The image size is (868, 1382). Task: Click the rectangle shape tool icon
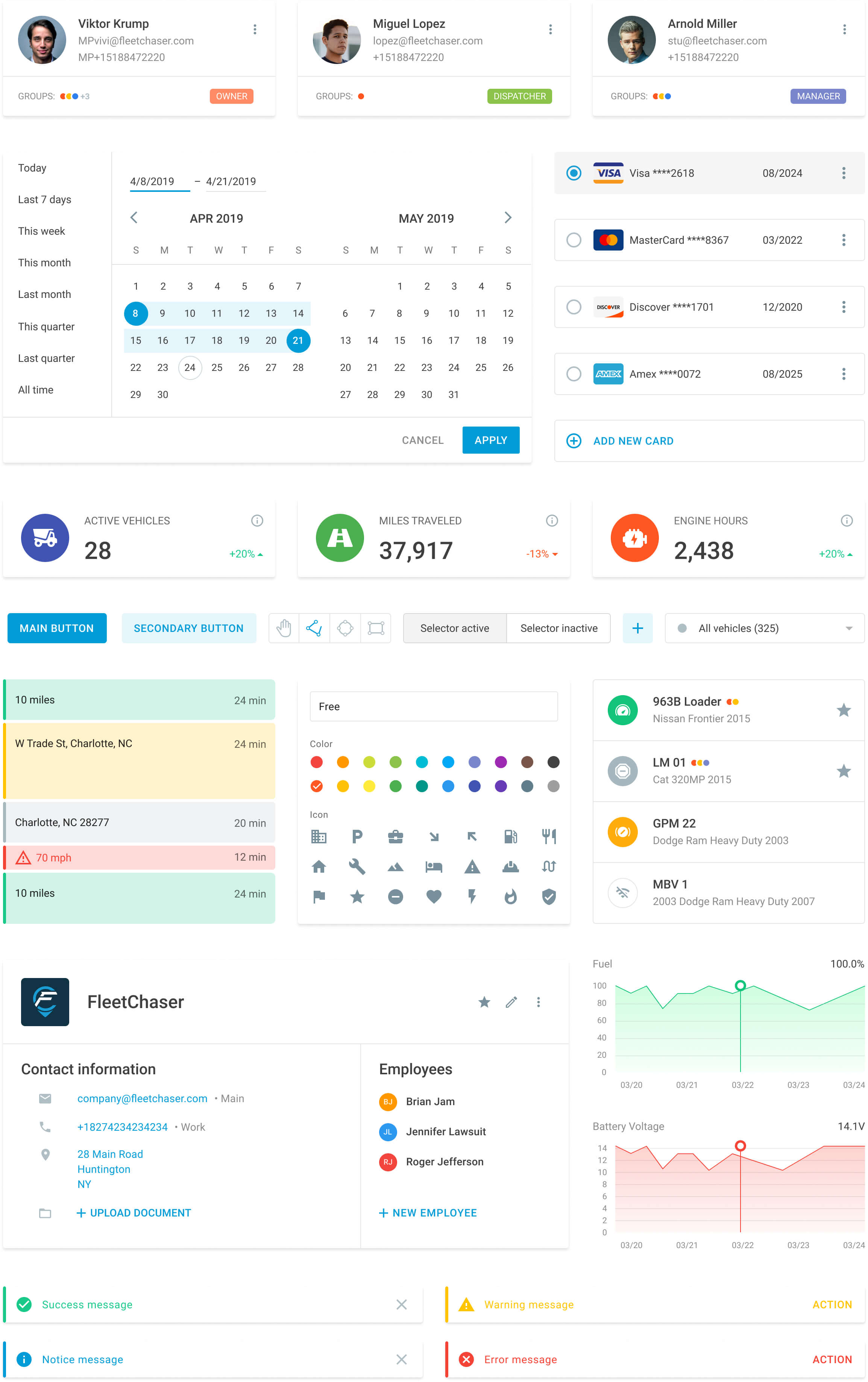376,628
